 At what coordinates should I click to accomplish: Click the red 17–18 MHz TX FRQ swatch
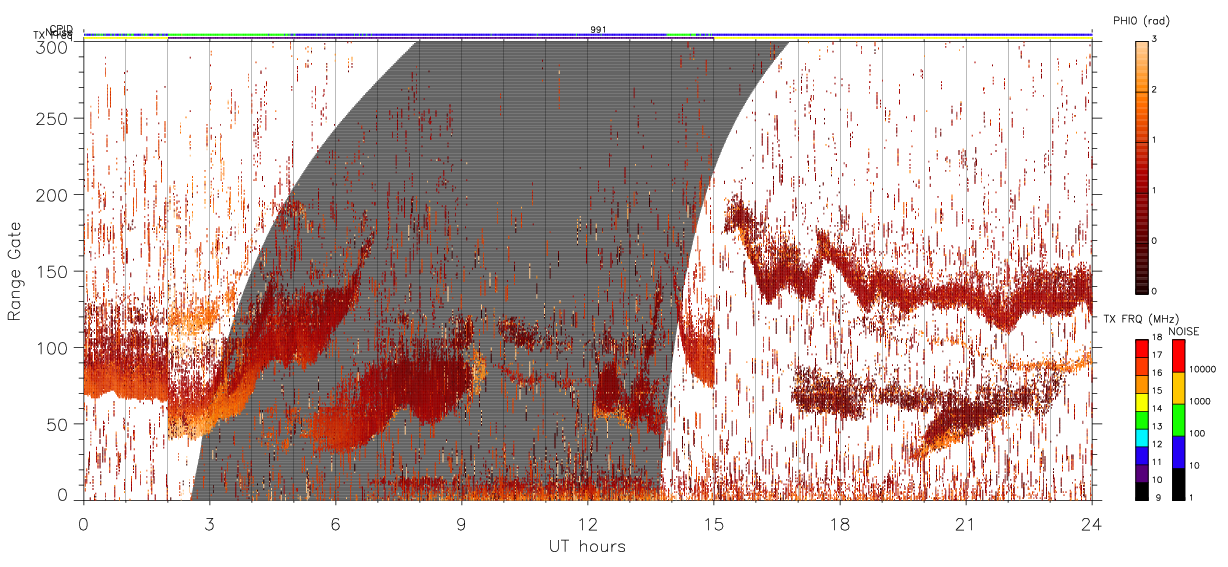pos(1142,347)
